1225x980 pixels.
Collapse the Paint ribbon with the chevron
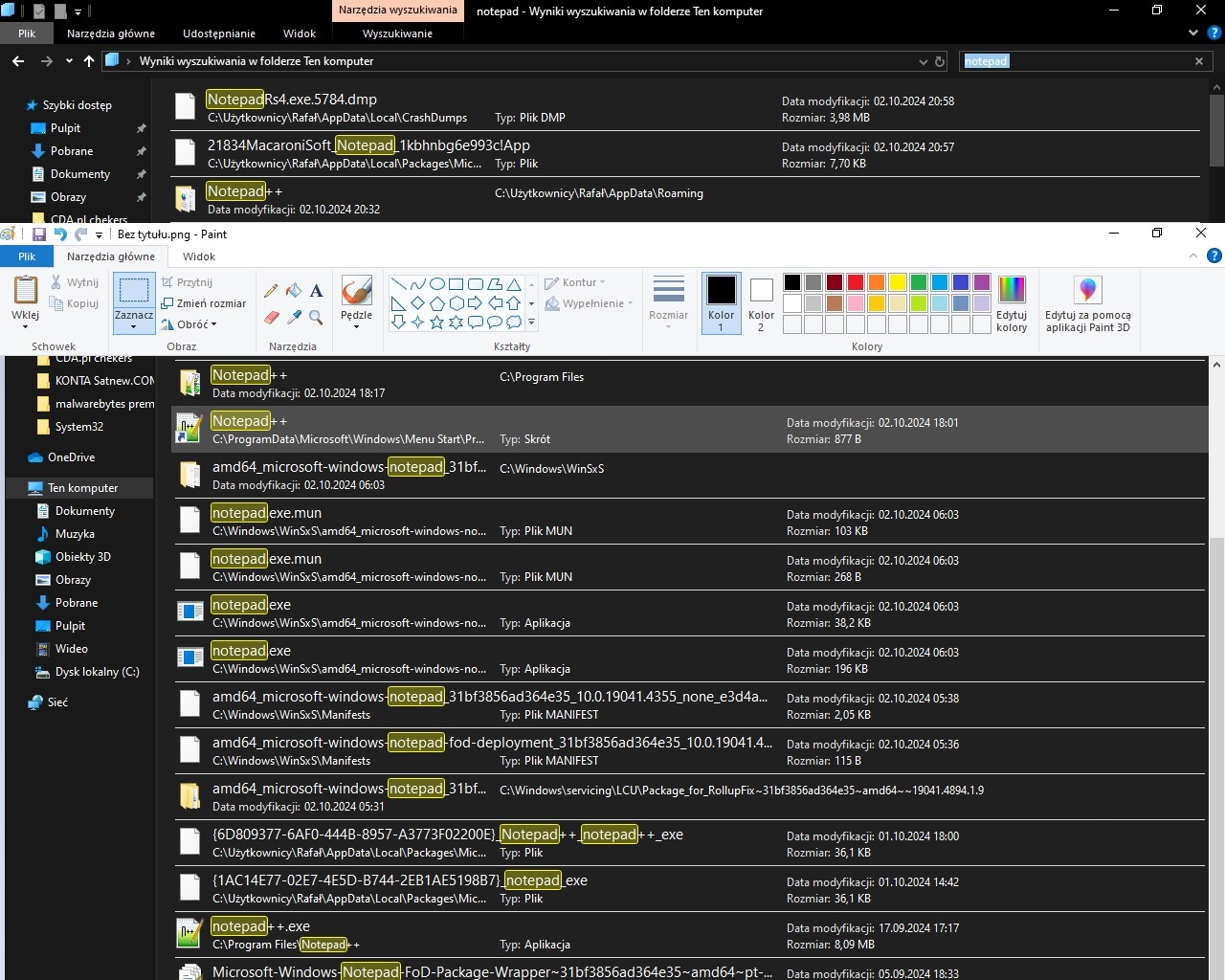[x=1193, y=256]
